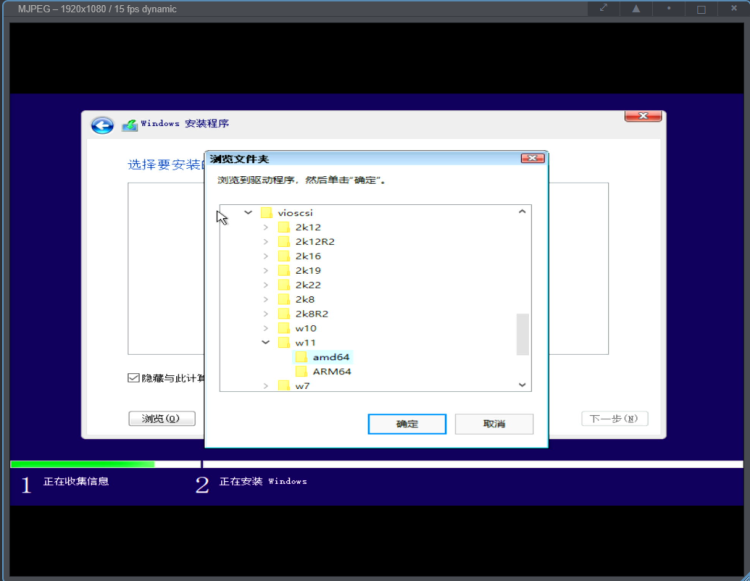The width and height of the screenshot is (750, 581).
Task: Maximize the MJPEG viewer window
Action: (x=701, y=9)
